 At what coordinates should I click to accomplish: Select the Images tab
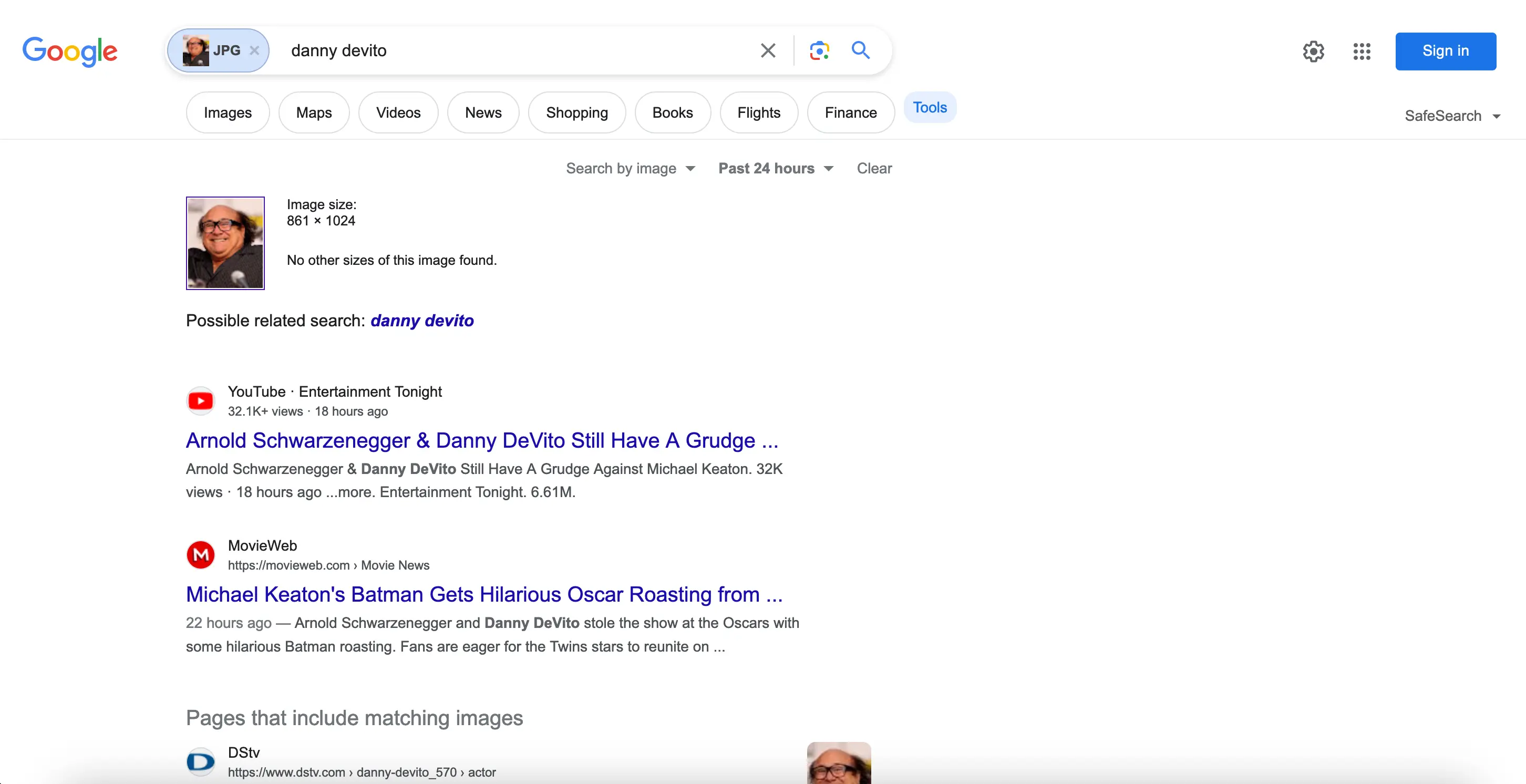(228, 111)
